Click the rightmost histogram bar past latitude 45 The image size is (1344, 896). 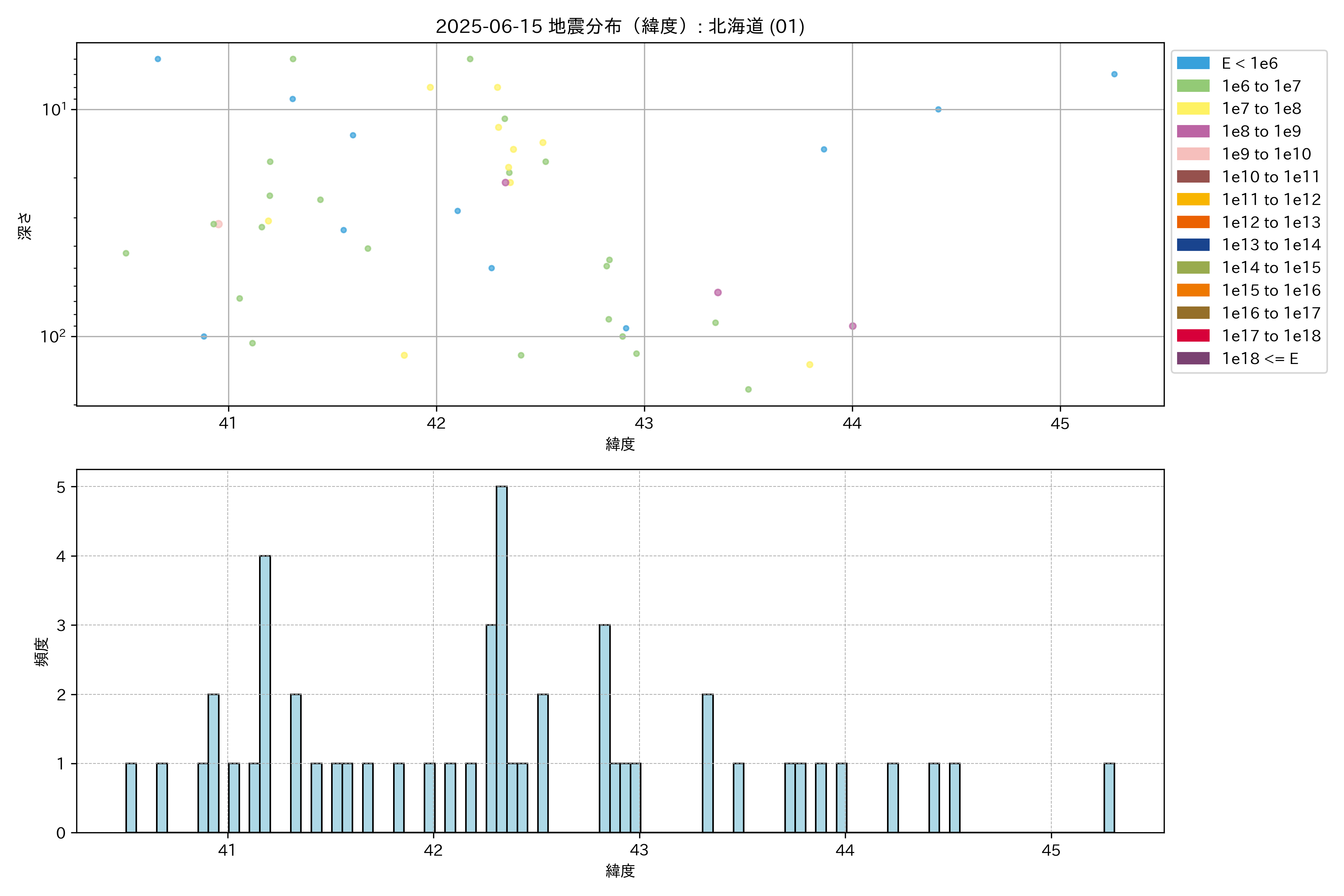[x=1108, y=798]
